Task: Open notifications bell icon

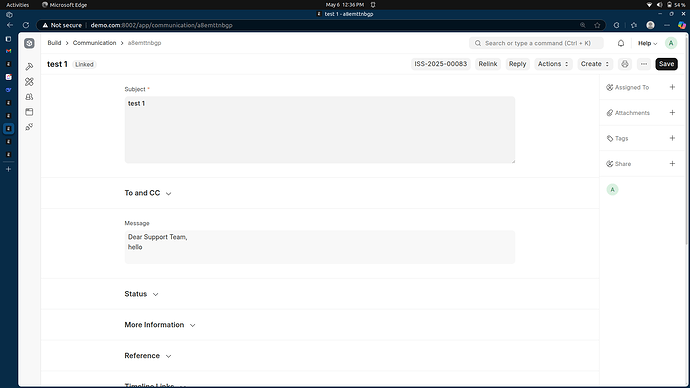Action: tap(620, 43)
